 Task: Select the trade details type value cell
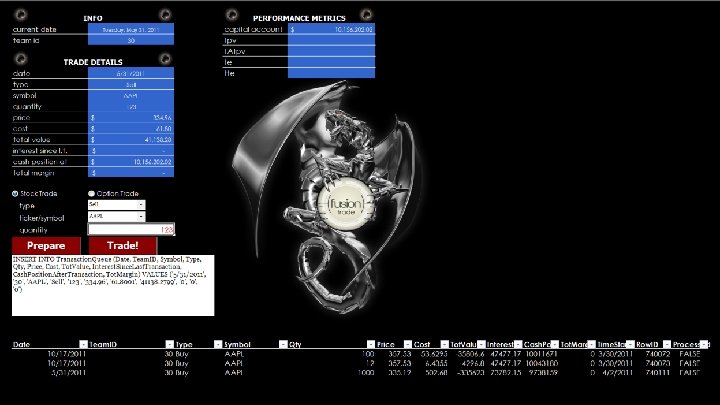[x=131, y=84]
